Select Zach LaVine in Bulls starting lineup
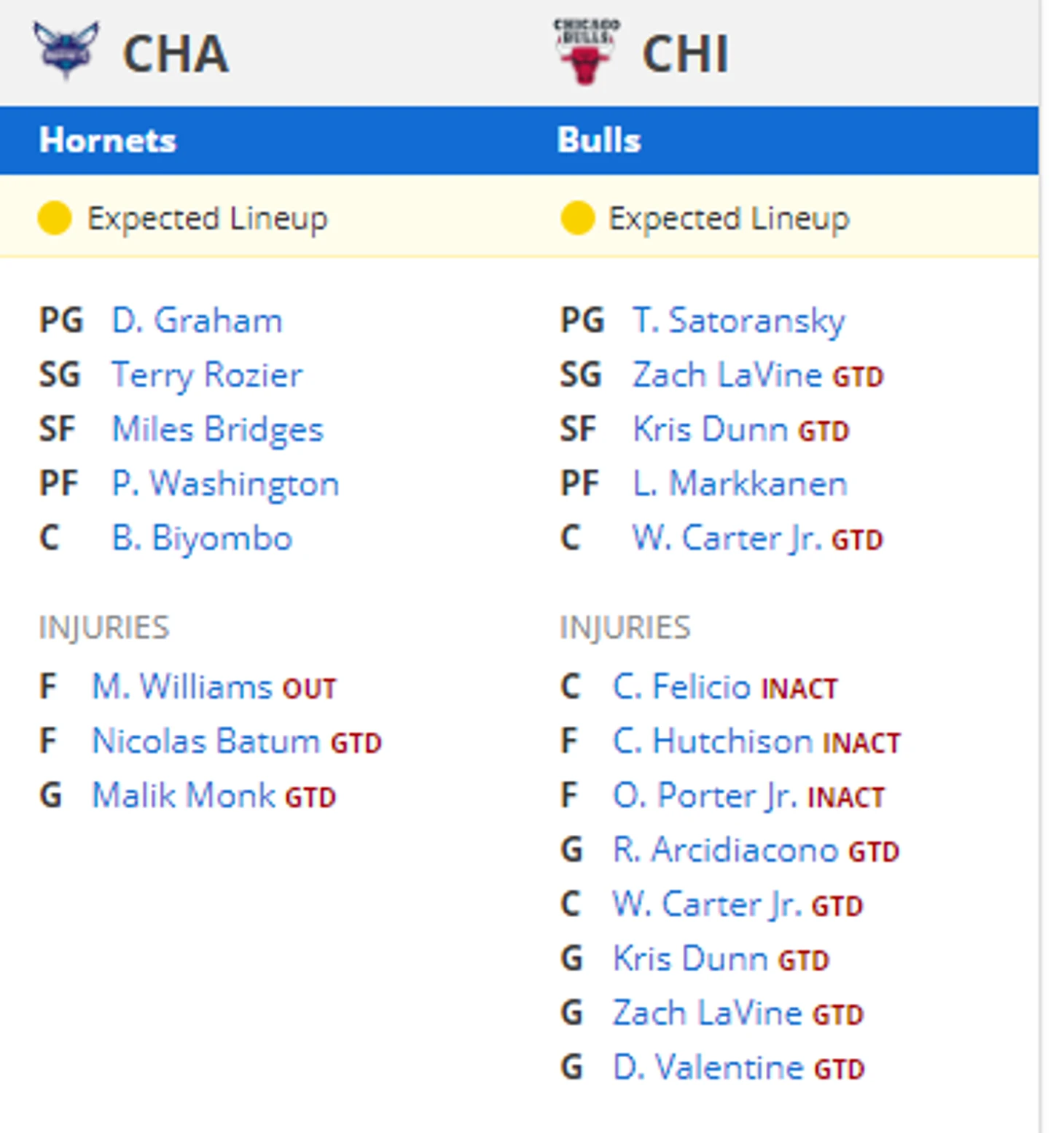This screenshot has height=1133, width=1064. coord(727,375)
